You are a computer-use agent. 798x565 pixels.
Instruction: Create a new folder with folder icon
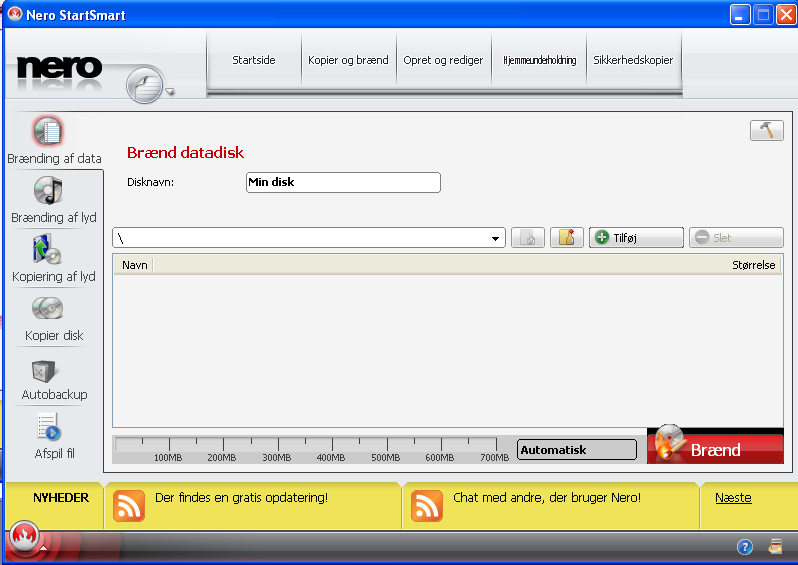pyautogui.click(x=566, y=238)
